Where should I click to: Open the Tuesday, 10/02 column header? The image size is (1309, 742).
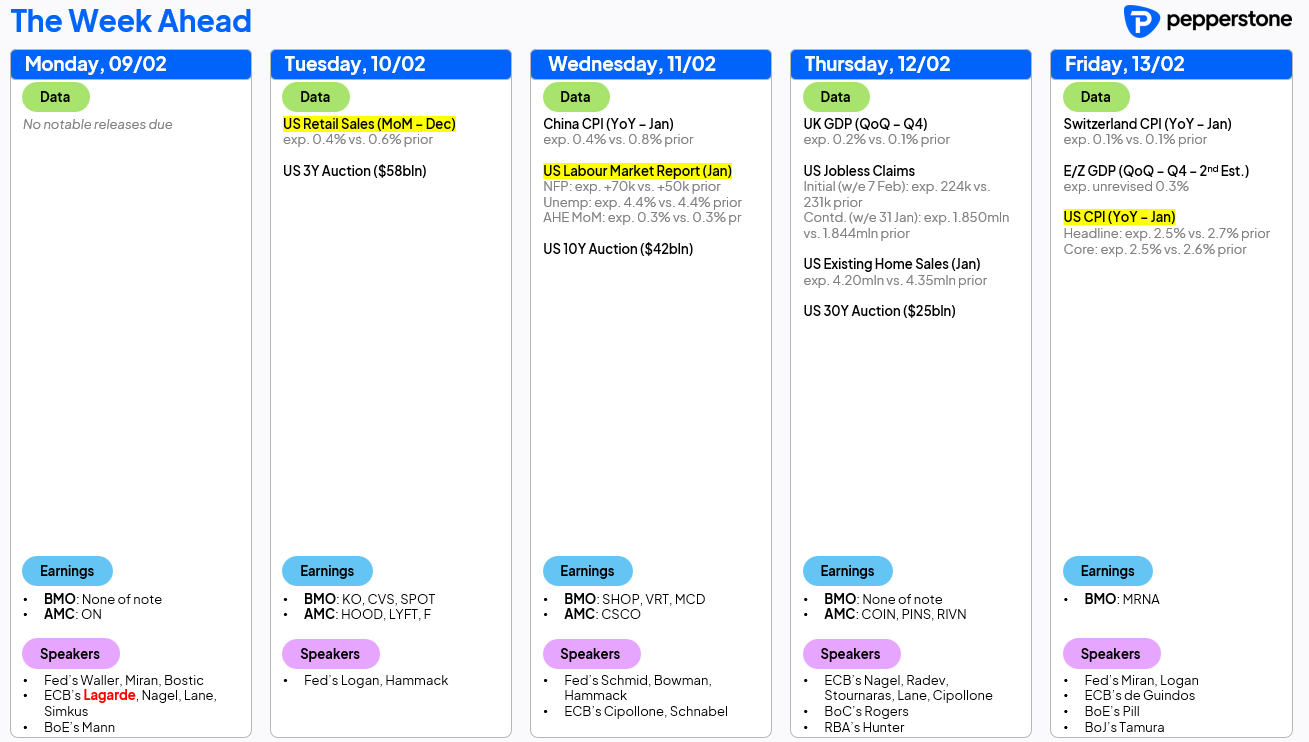coord(391,64)
